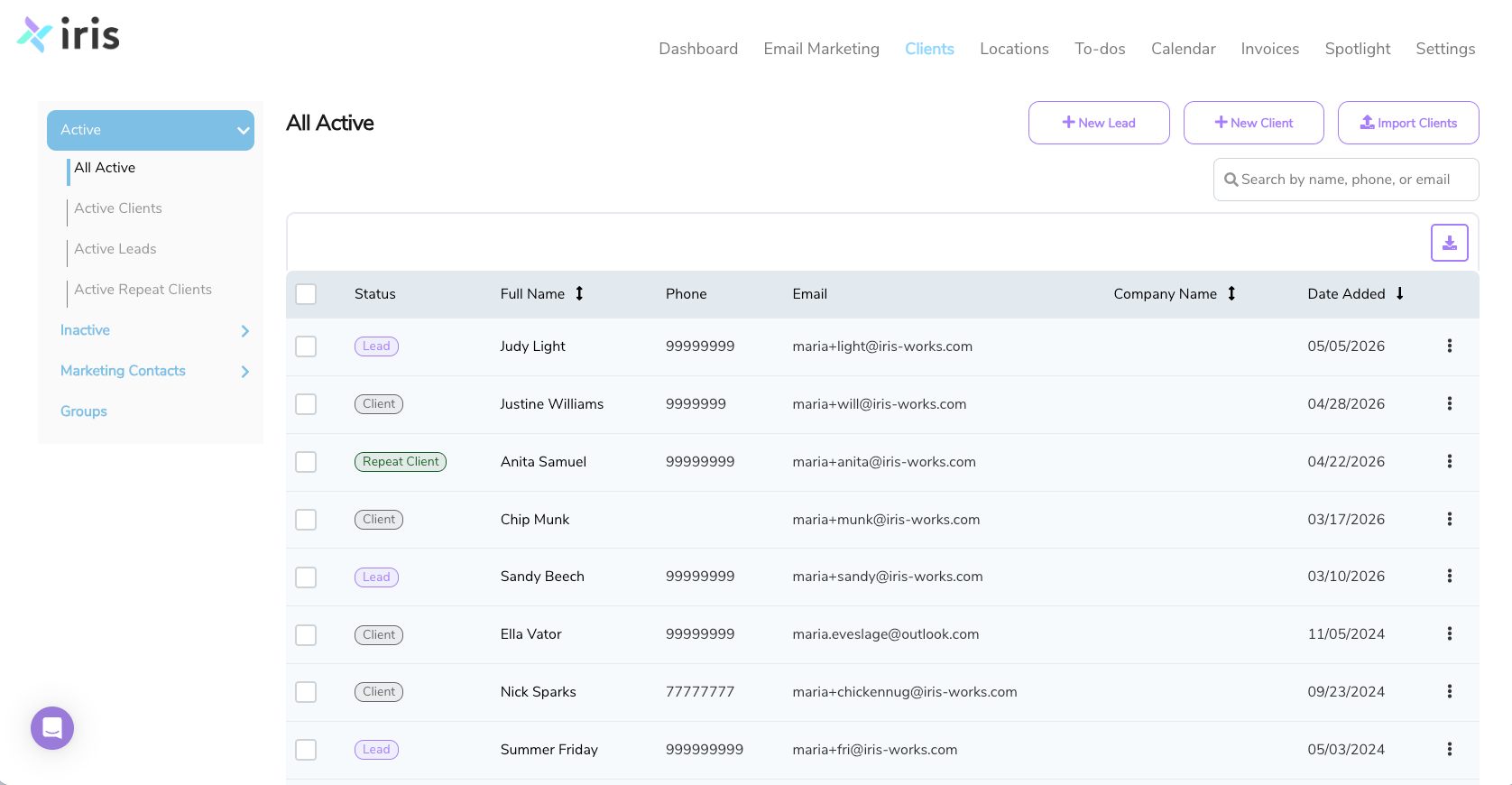Check the box for Sandy Beech

click(x=306, y=577)
